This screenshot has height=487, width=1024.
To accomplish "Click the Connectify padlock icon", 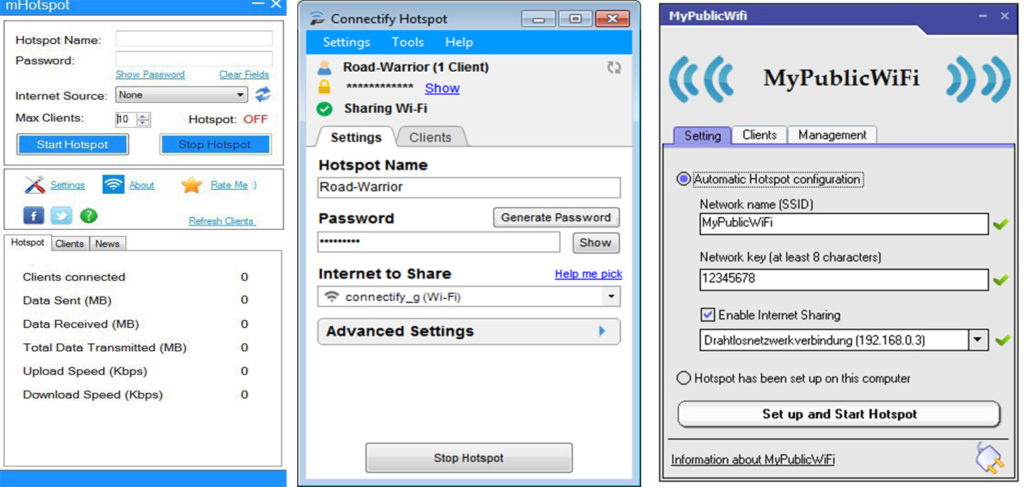I will (325, 87).
